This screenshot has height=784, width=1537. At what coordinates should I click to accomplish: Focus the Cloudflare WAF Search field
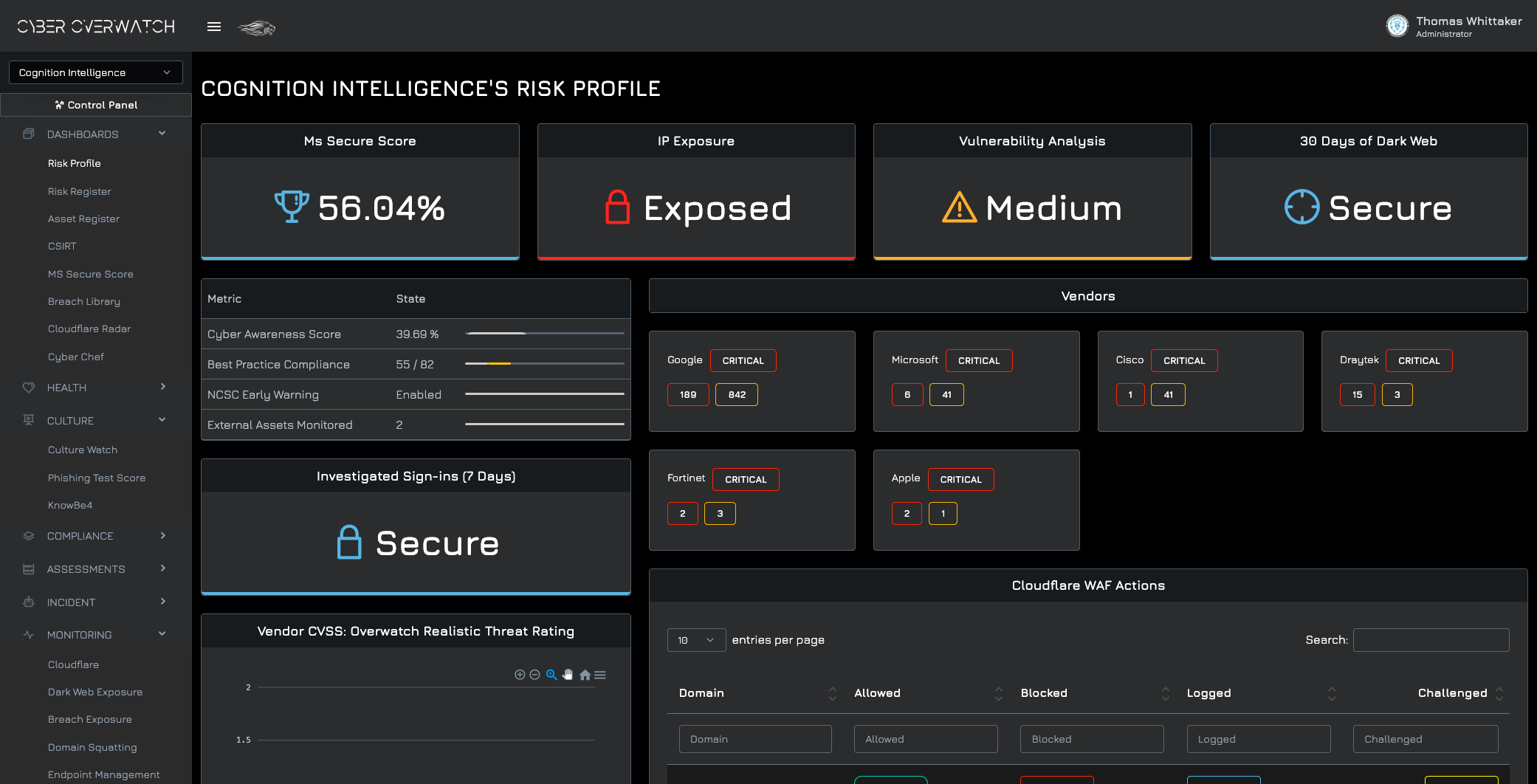point(1431,640)
